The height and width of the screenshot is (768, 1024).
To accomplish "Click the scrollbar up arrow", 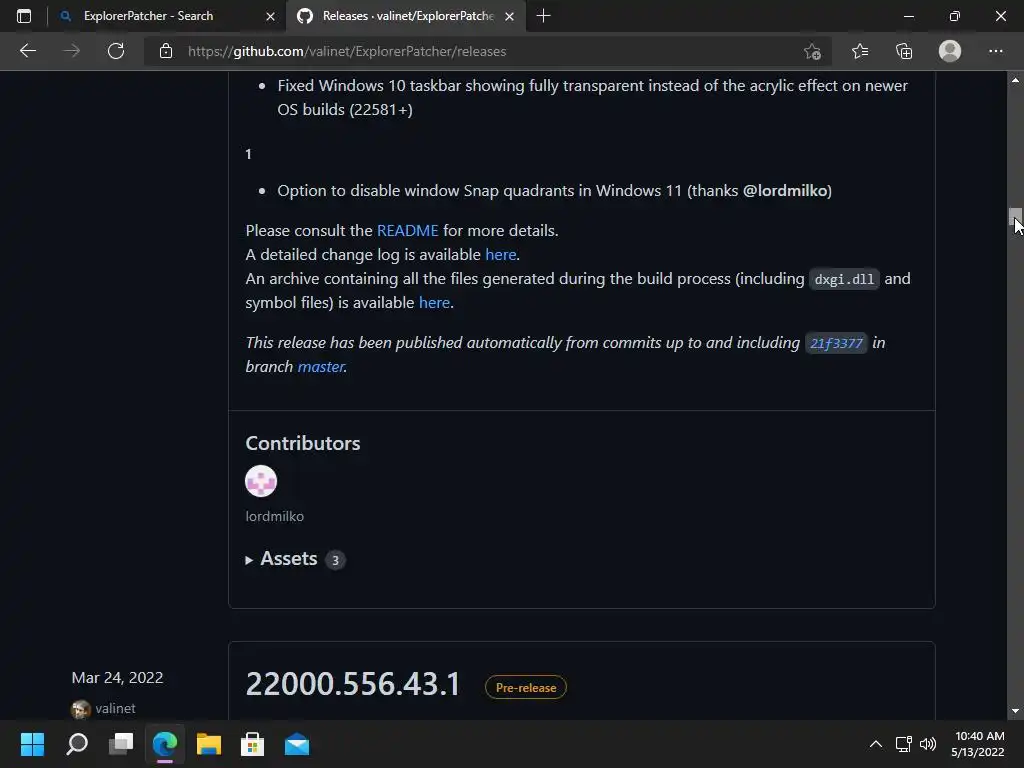I will (1015, 80).
